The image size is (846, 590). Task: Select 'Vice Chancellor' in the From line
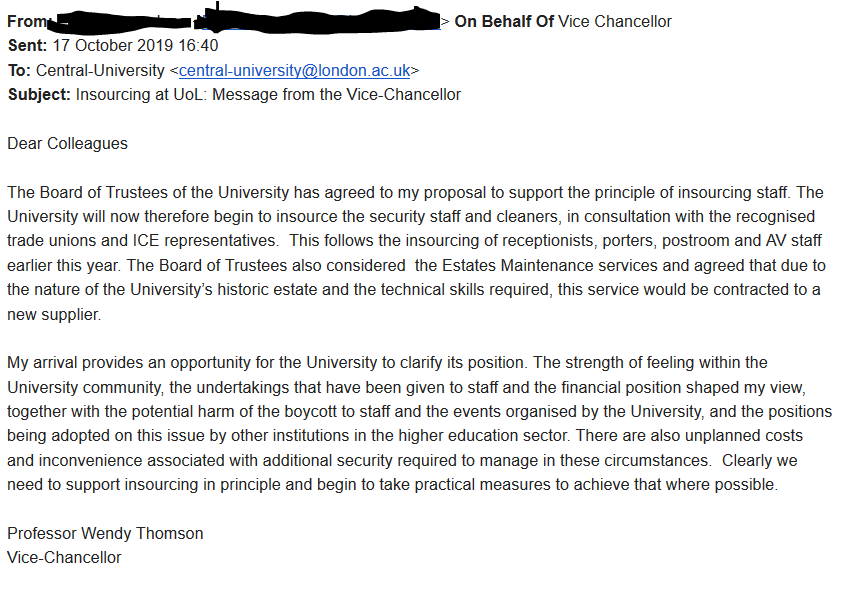pos(615,21)
